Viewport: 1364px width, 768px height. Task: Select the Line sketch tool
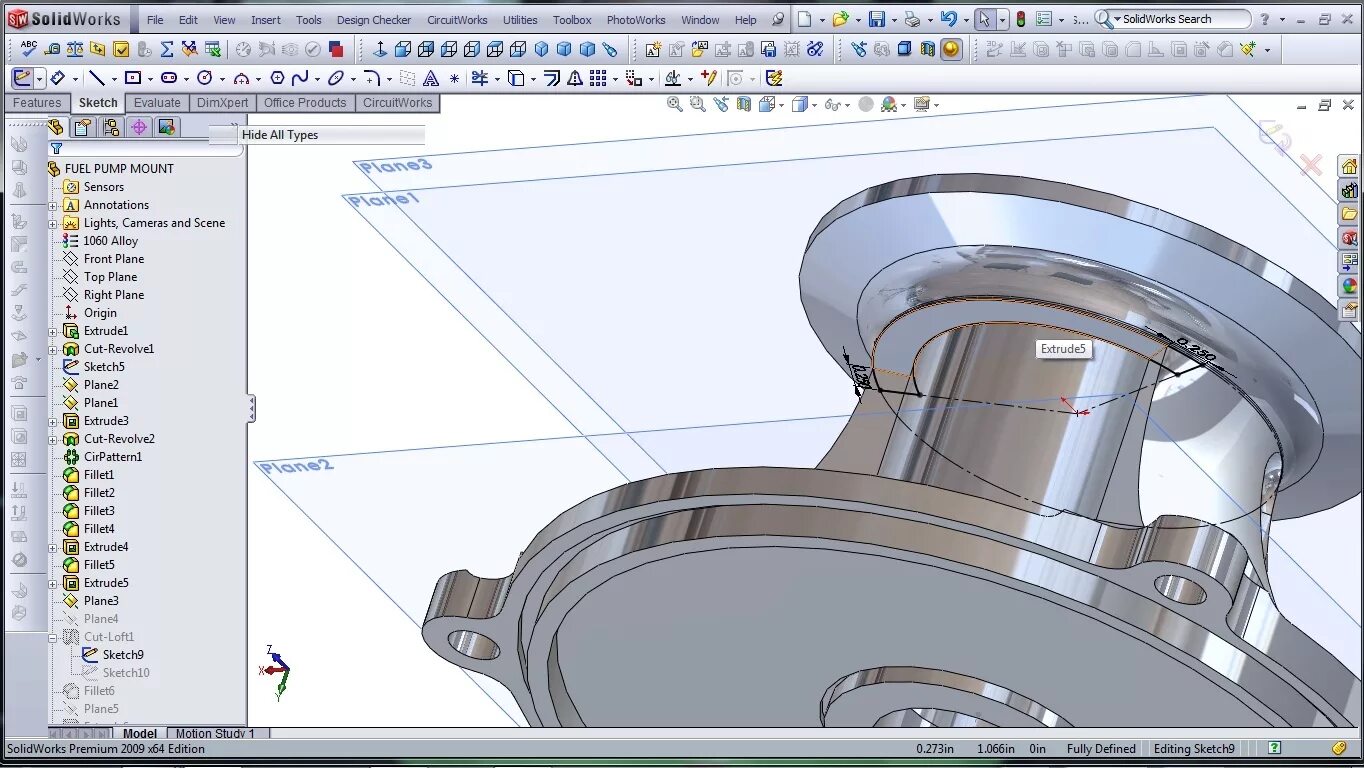[x=97, y=78]
